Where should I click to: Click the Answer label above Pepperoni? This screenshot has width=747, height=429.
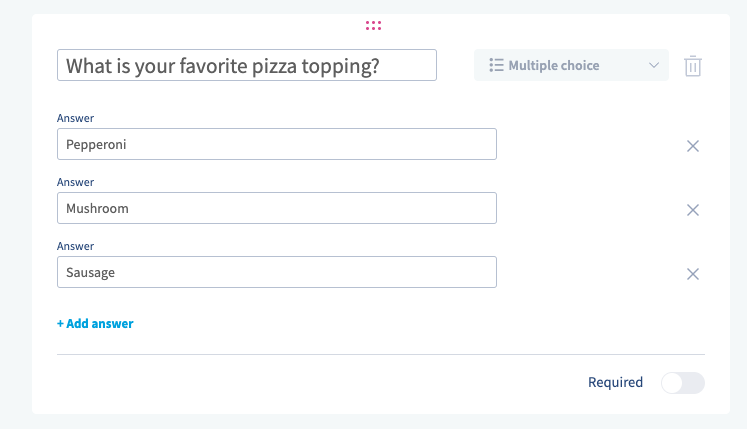point(75,118)
